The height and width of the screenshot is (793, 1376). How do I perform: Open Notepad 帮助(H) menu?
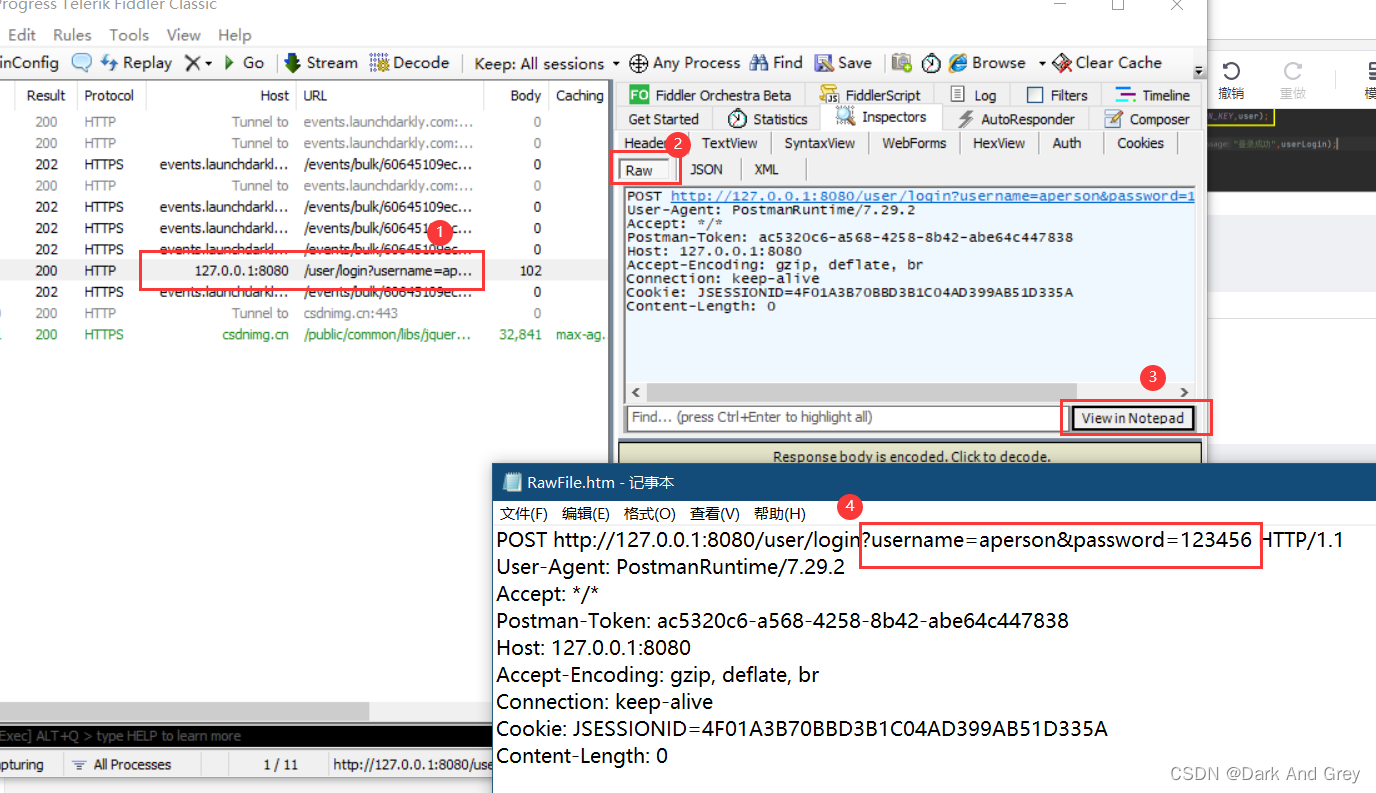(x=779, y=514)
